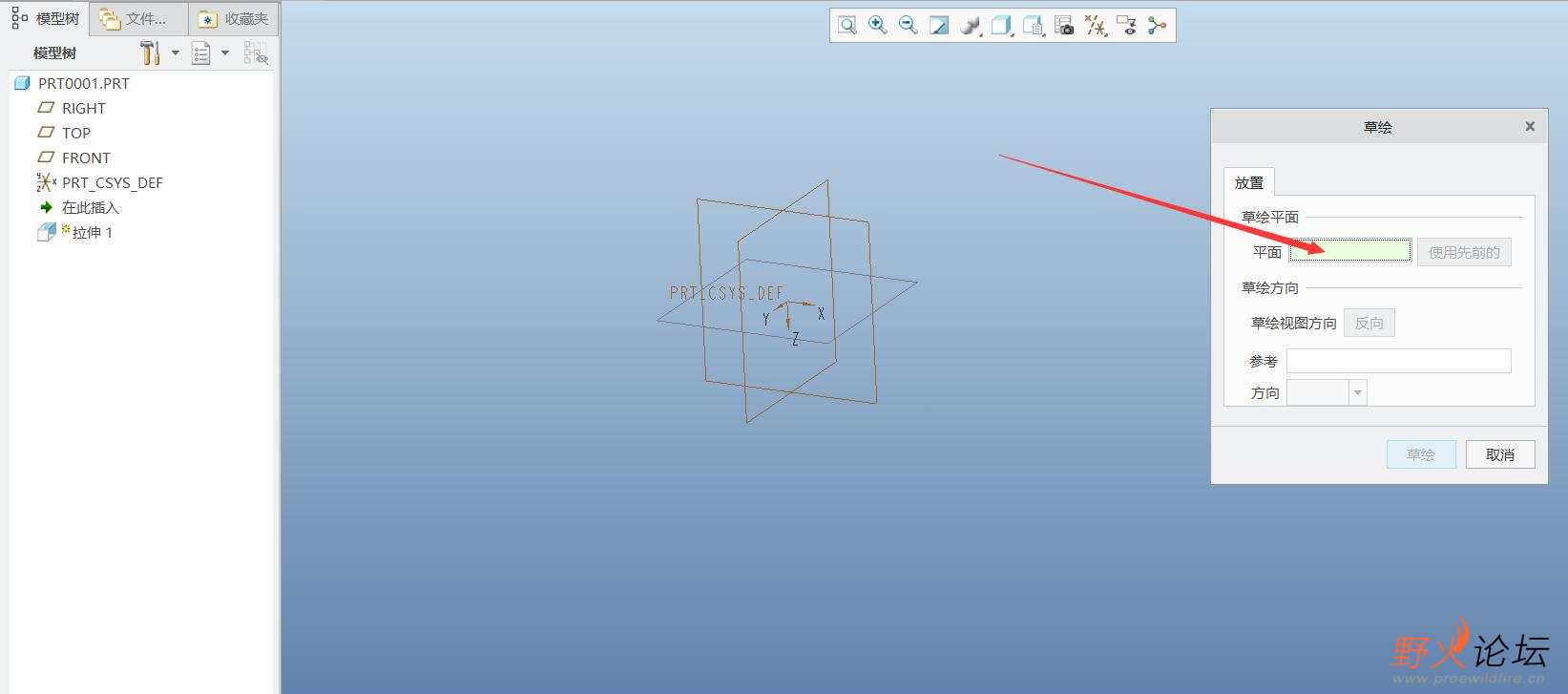
Task: Click the RIGHT plane parallelogram icon
Action: coord(46,108)
